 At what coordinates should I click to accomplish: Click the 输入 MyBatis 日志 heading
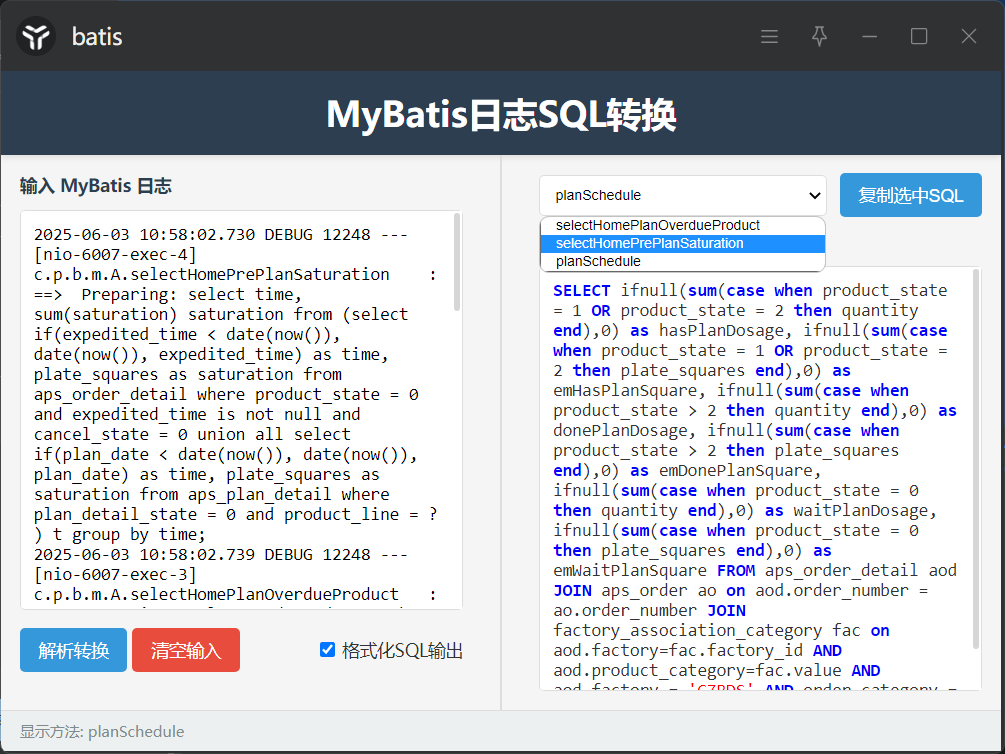96,186
